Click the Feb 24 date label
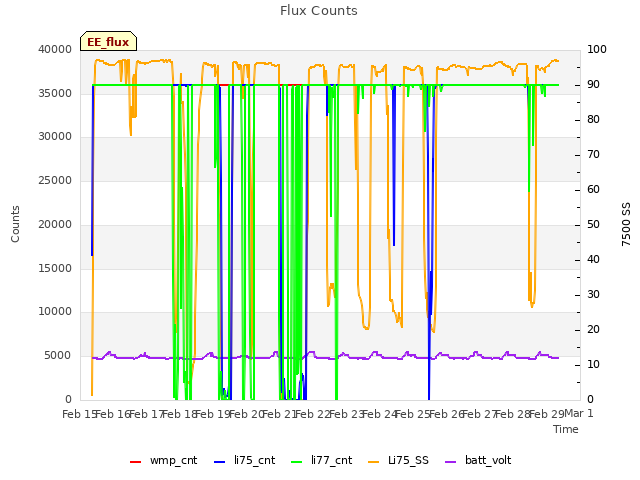 (x=380, y=414)
